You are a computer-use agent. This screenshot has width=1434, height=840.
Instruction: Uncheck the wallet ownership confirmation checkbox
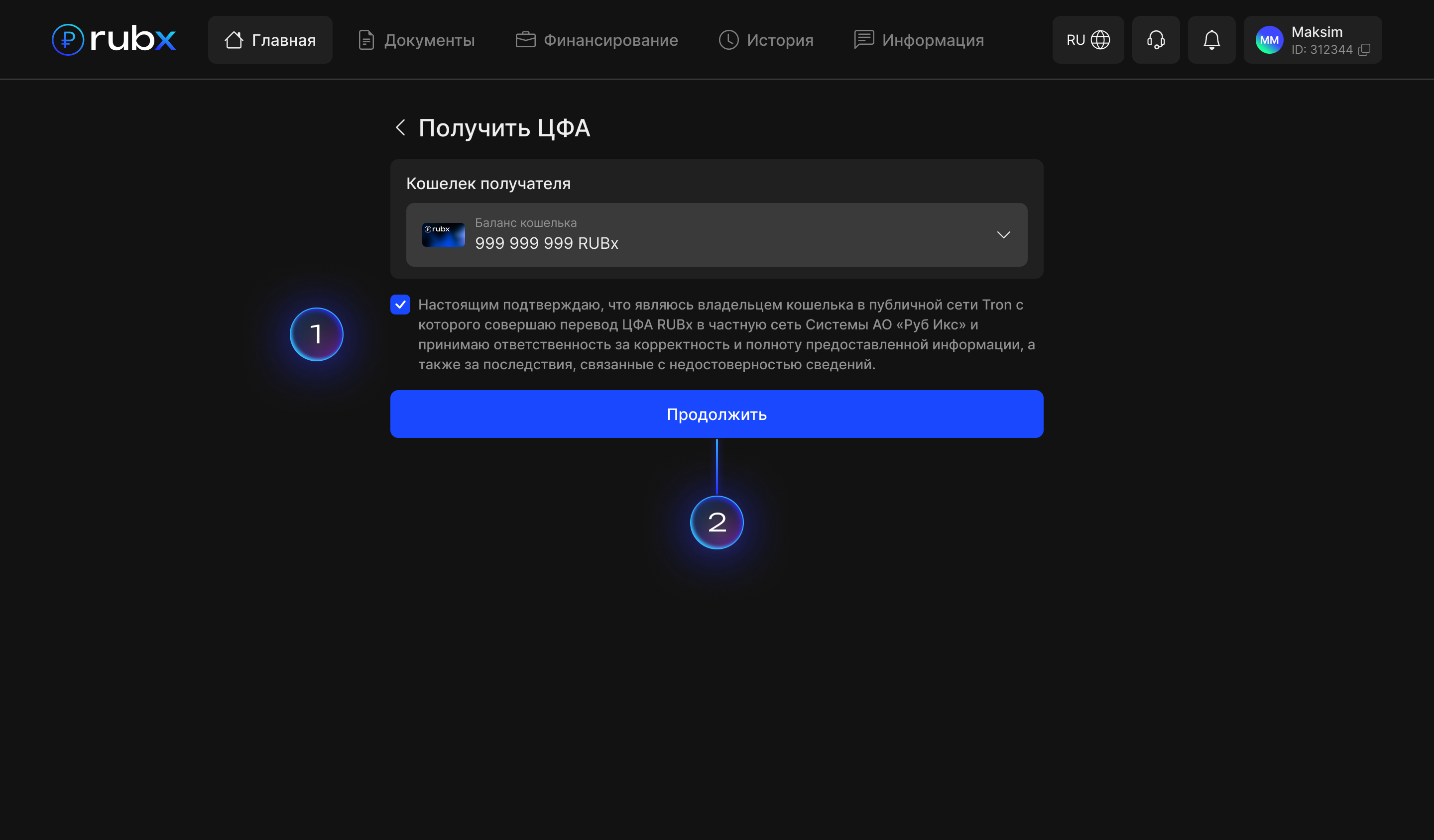point(401,305)
